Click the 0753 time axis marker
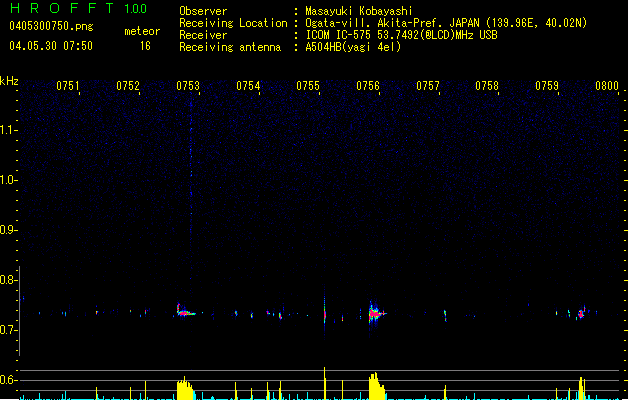629x400 pixels. [188, 86]
